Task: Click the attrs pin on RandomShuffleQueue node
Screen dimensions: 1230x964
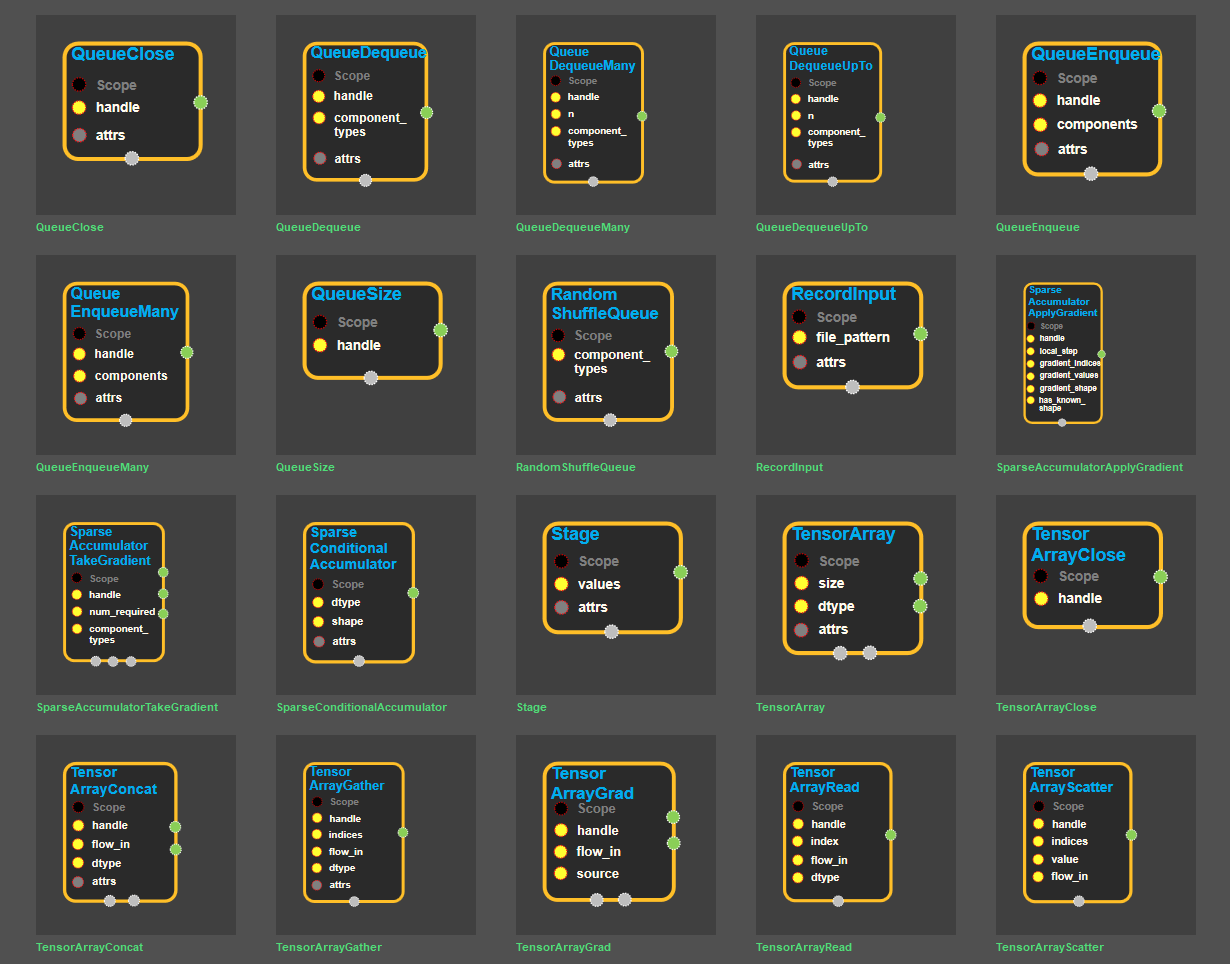Action: [x=559, y=397]
